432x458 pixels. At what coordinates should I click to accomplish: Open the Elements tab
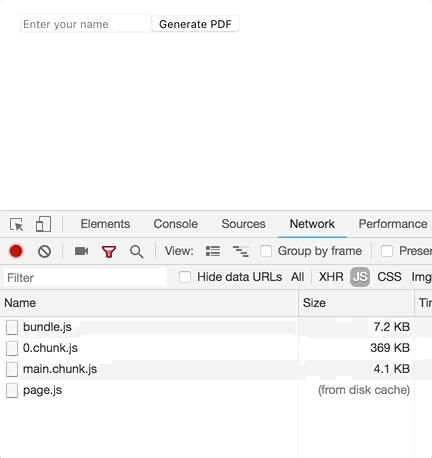[x=105, y=224]
